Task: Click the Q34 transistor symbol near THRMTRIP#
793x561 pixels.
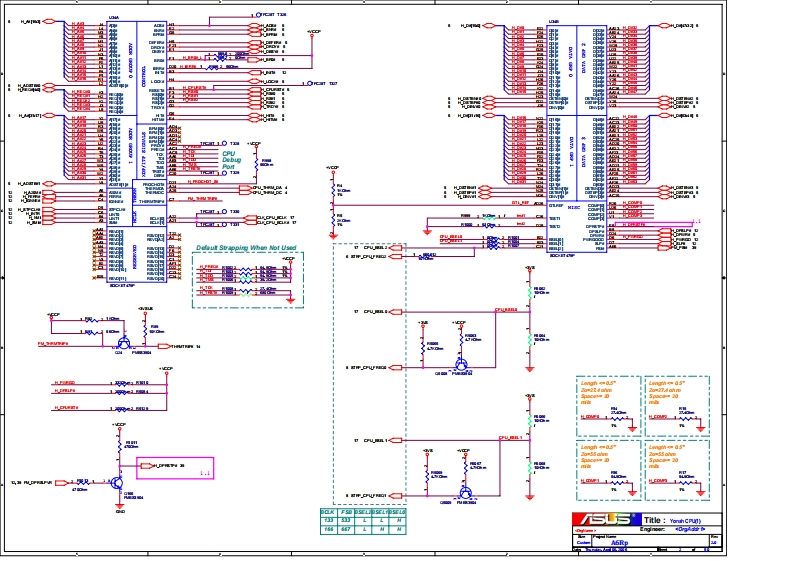Action: point(121,345)
